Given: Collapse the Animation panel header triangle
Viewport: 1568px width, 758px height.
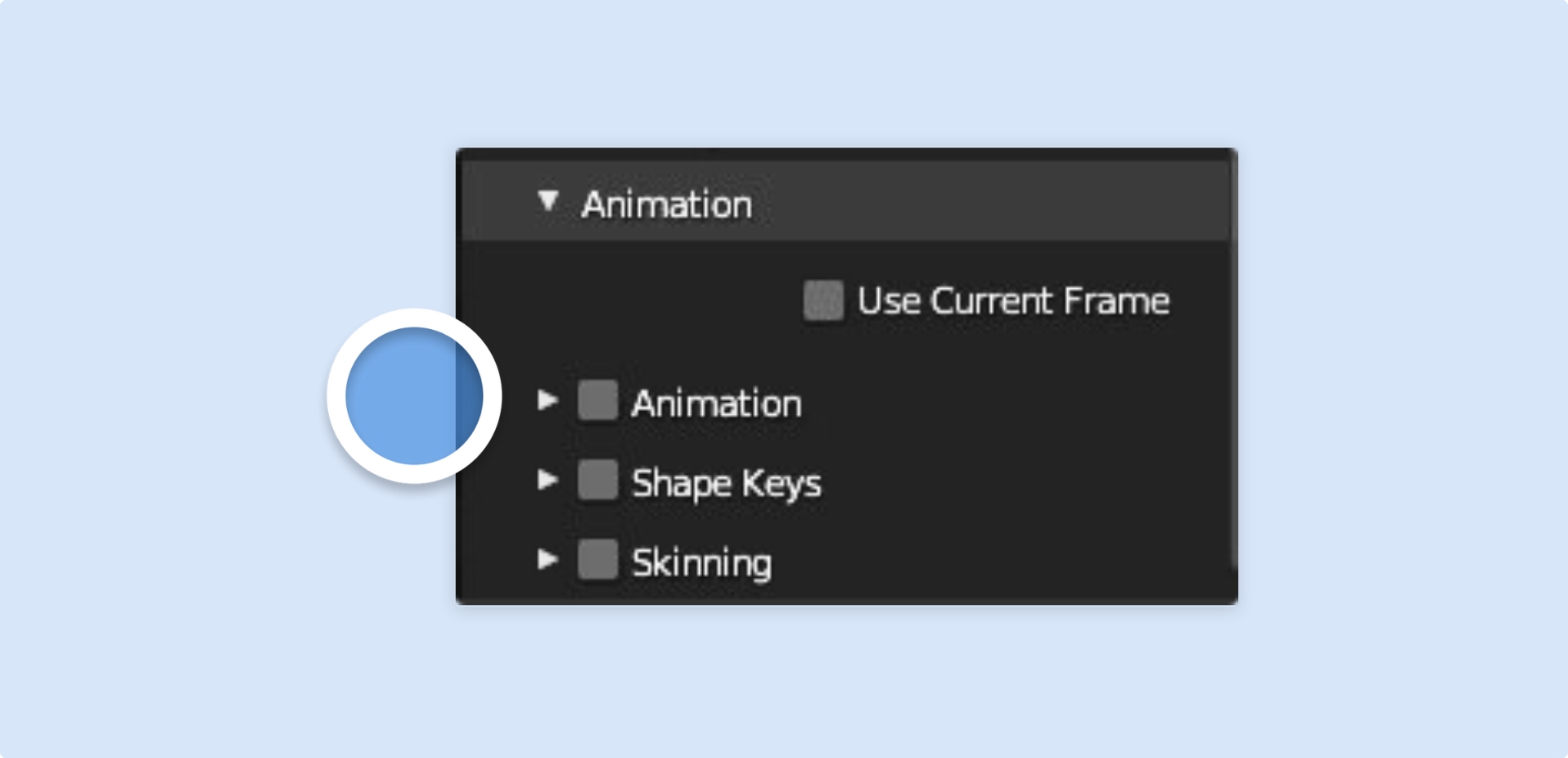Looking at the screenshot, I should (x=548, y=201).
